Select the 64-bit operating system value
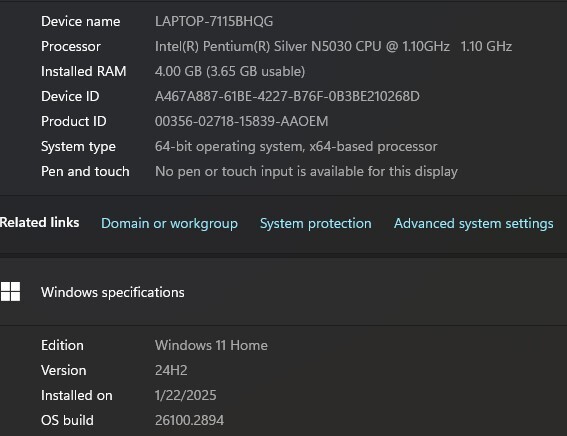Screen dimensions: 567x436 tap(296, 147)
